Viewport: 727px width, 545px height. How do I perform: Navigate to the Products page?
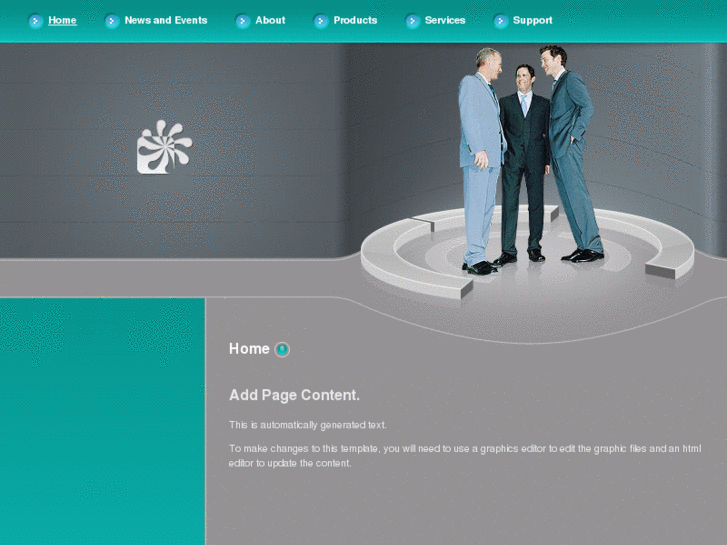355,20
